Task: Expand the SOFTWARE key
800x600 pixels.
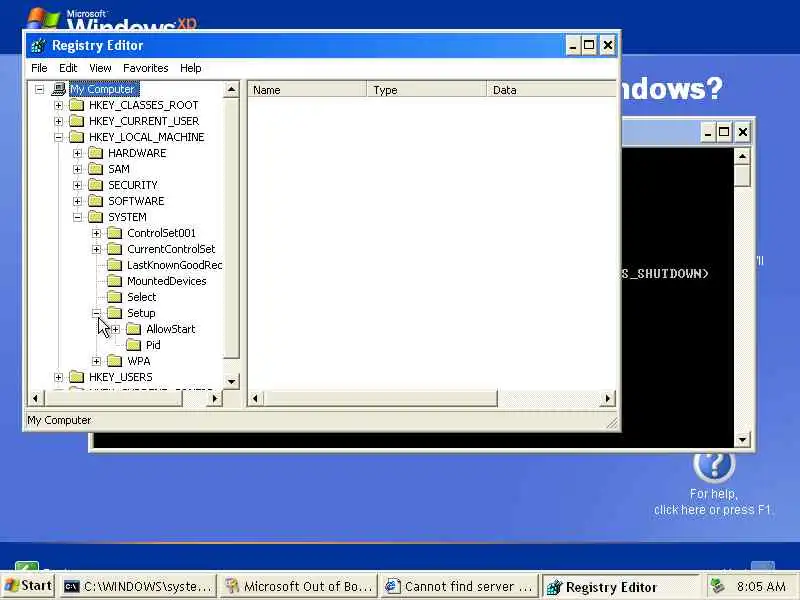Action: (77, 201)
